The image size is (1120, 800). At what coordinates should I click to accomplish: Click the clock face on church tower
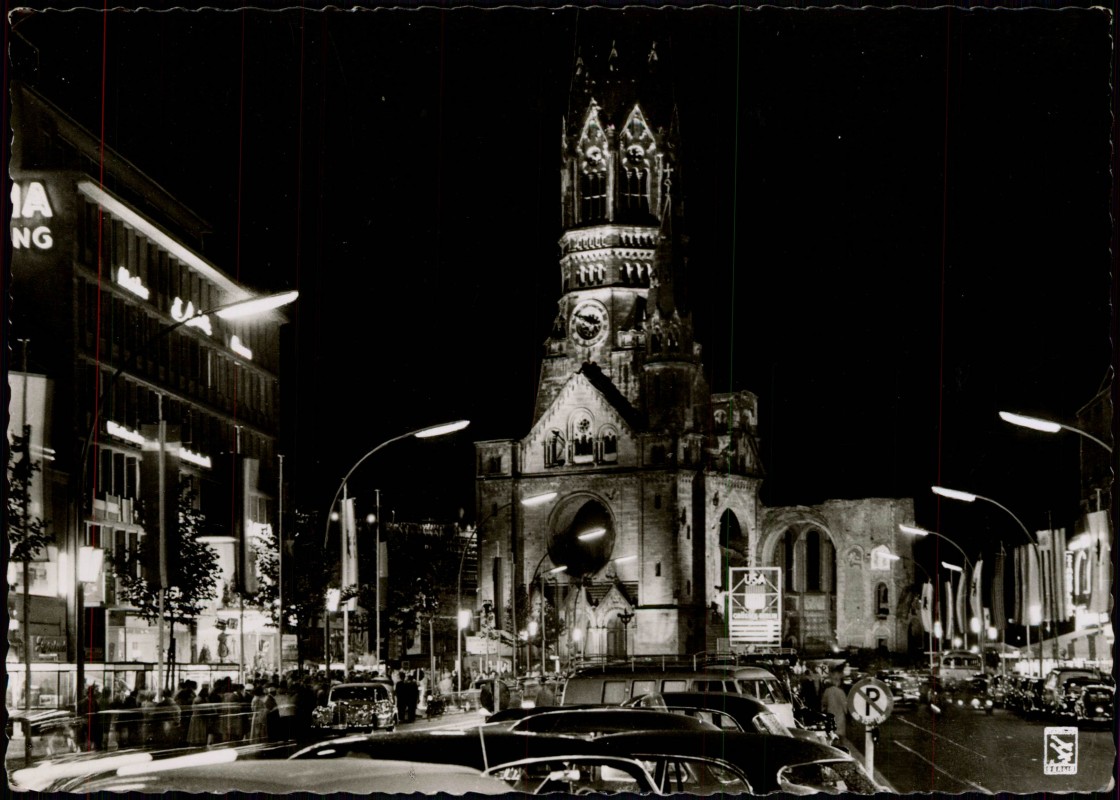(x=589, y=323)
